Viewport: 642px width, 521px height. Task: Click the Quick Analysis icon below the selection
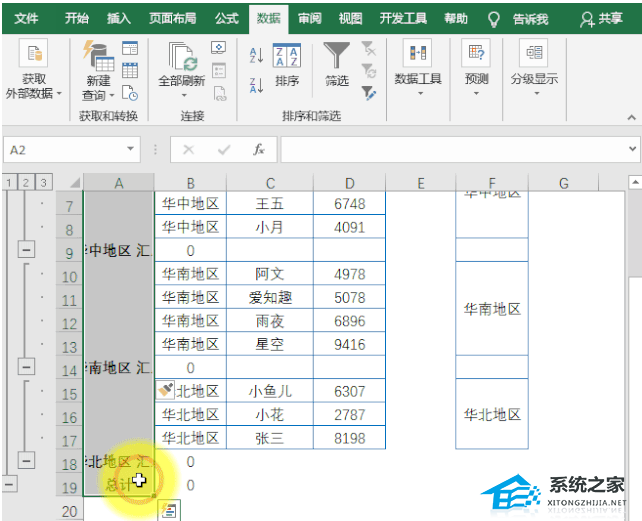coord(169,510)
